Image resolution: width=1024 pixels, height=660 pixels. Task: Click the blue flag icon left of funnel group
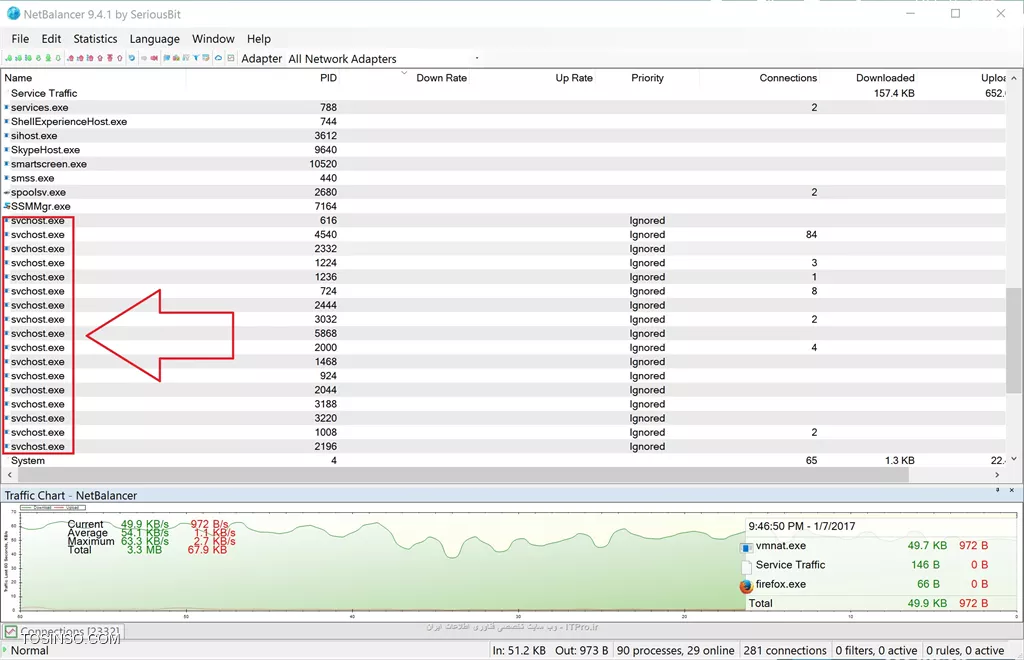tap(167, 58)
